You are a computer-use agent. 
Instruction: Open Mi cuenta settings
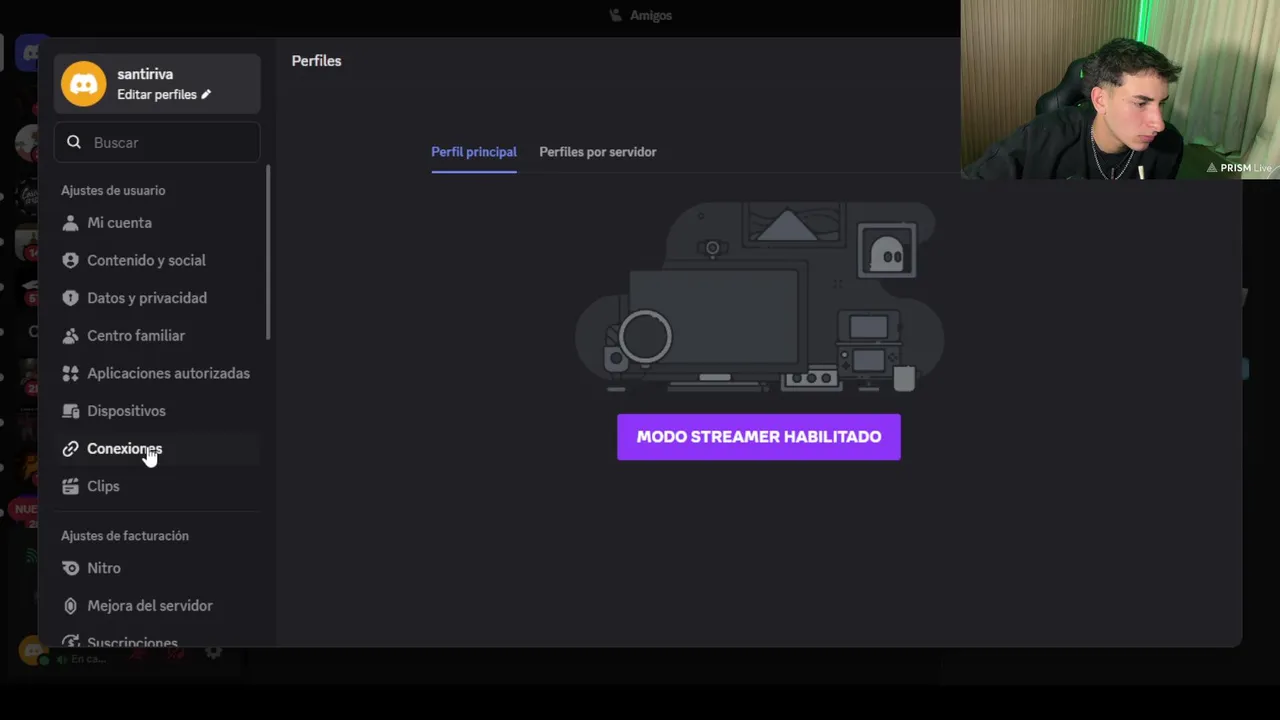click(158, 222)
